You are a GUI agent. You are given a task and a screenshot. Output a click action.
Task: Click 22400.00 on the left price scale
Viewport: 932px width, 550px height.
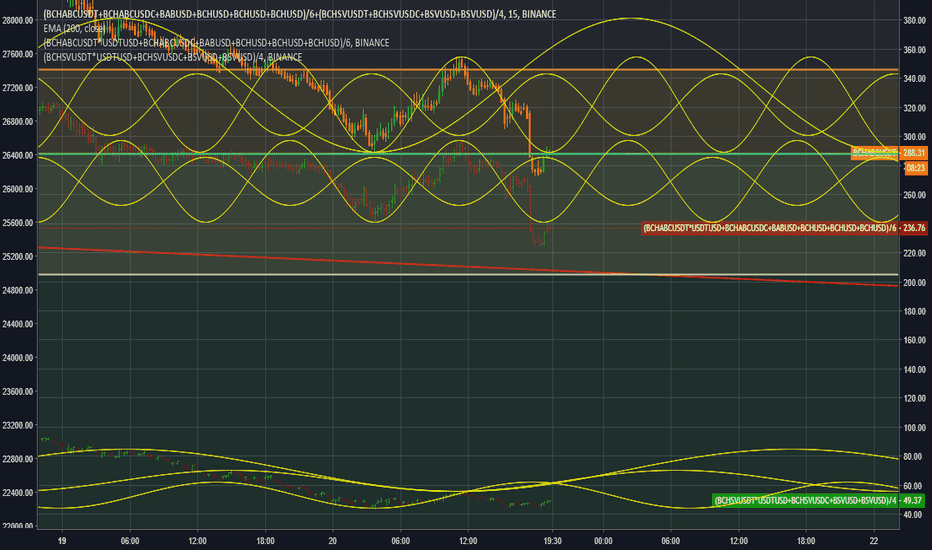[18, 493]
